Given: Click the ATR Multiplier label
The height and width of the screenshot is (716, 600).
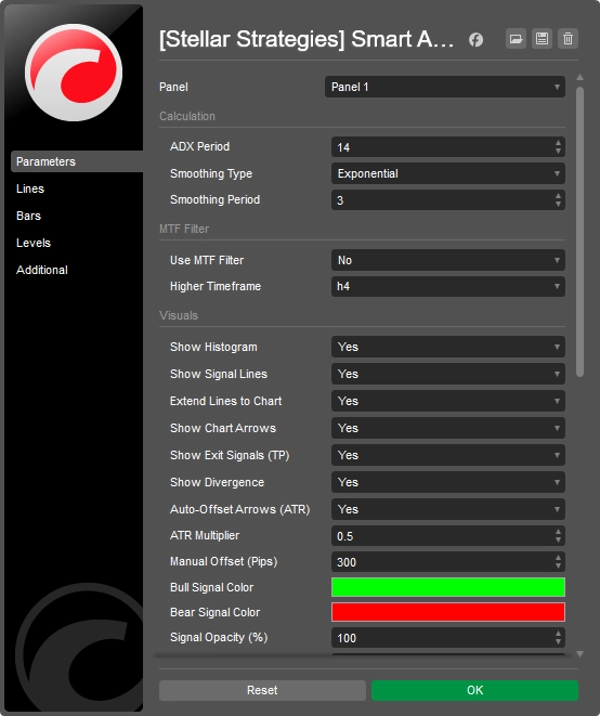Looking at the screenshot, I should [205, 536].
